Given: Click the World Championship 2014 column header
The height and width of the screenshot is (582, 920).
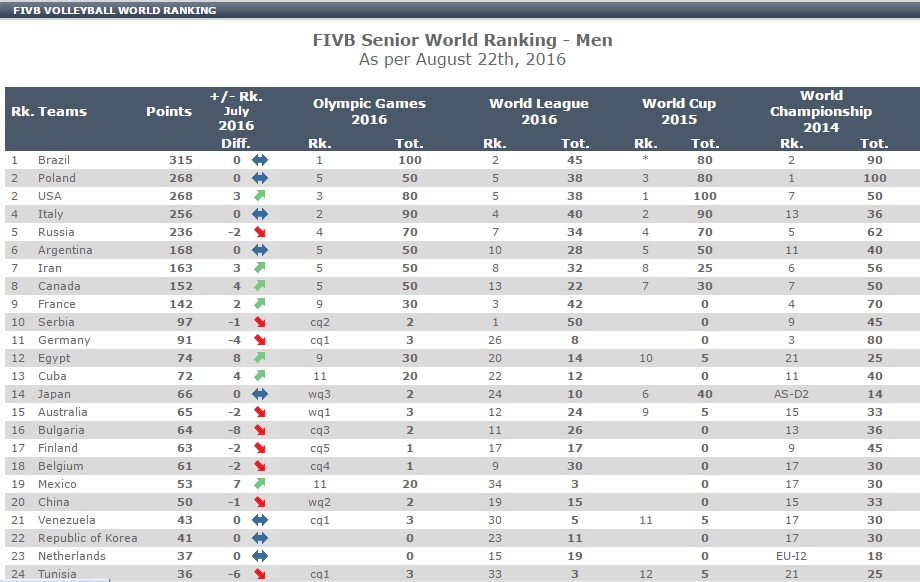Looking at the screenshot, I should (x=820, y=111).
